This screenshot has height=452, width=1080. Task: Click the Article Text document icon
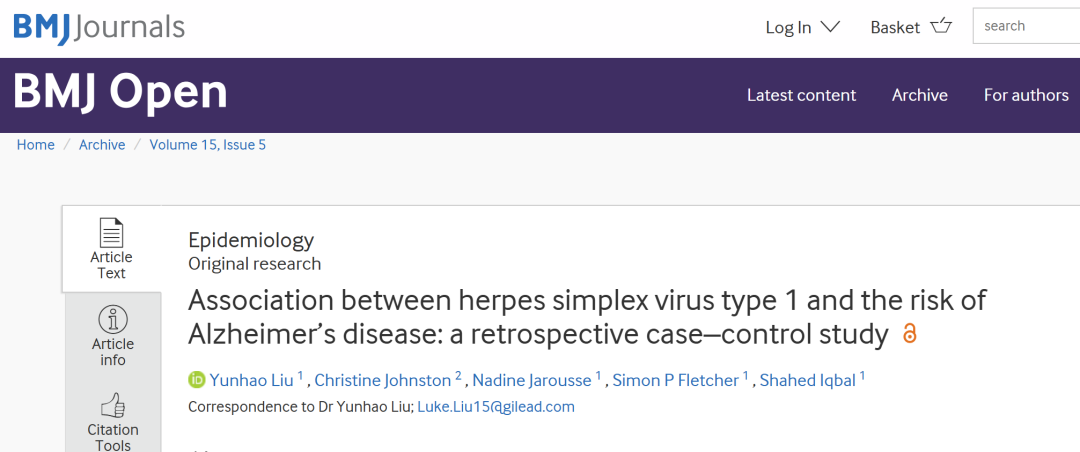(112, 233)
